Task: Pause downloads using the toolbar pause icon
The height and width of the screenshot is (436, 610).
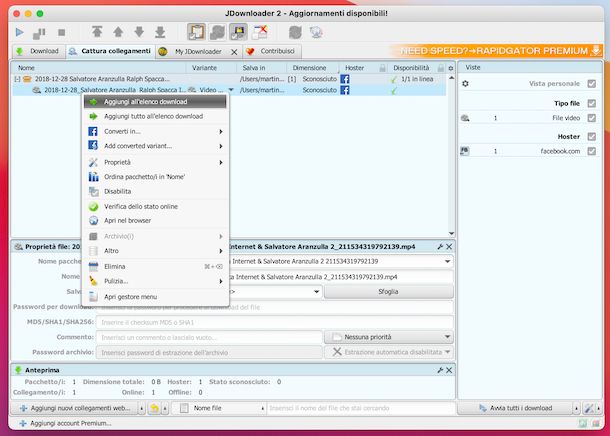Action: 39,33
